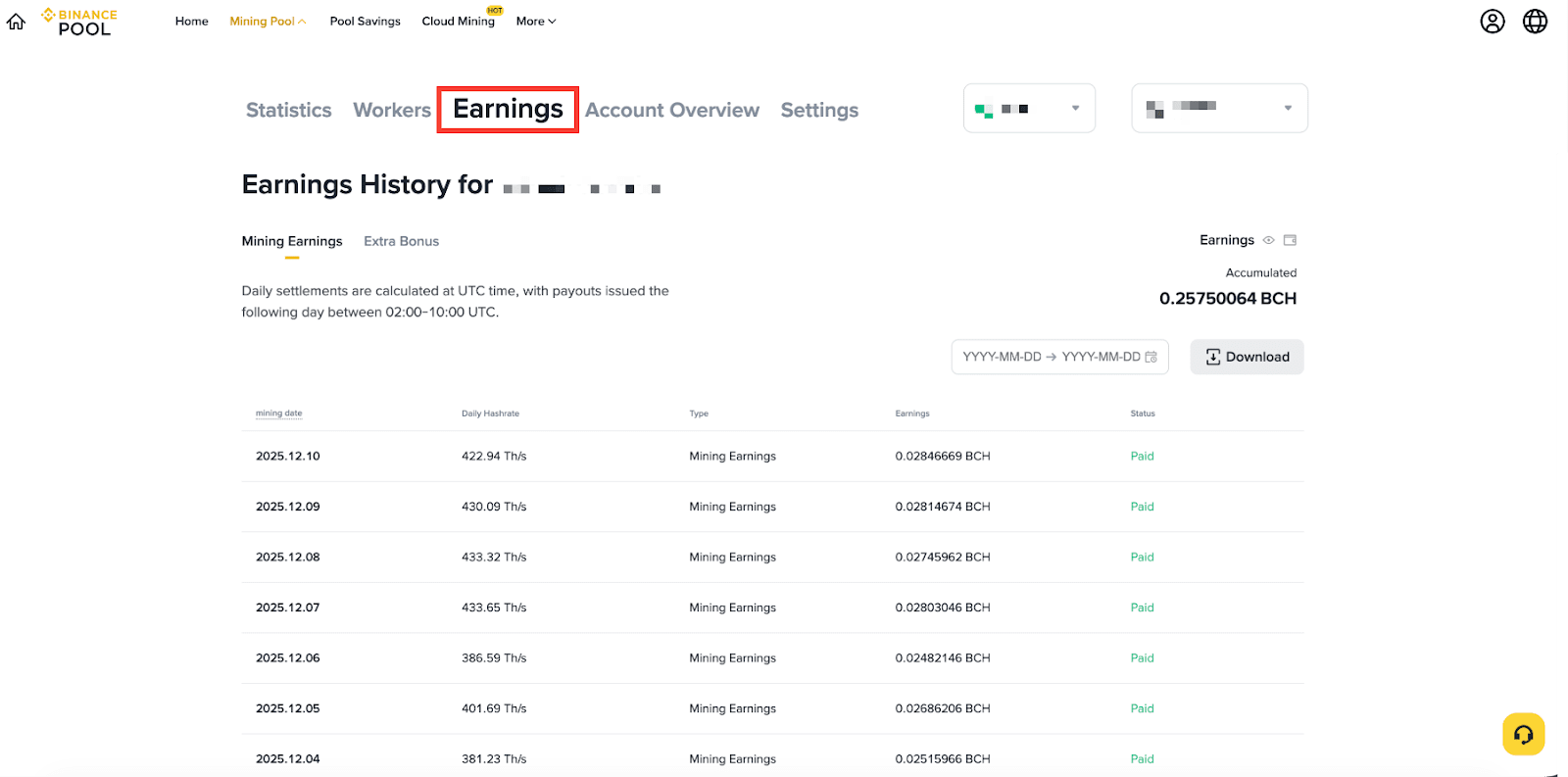Open the user account profile icon

[x=1492, y=22]
